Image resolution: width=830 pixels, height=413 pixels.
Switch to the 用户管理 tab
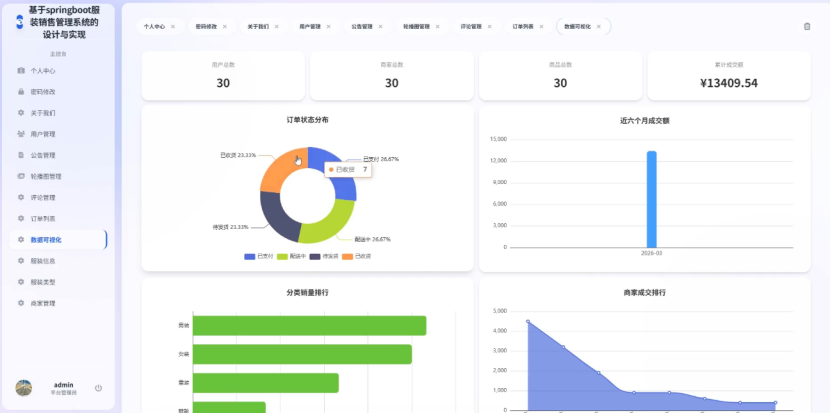(310, 26)
